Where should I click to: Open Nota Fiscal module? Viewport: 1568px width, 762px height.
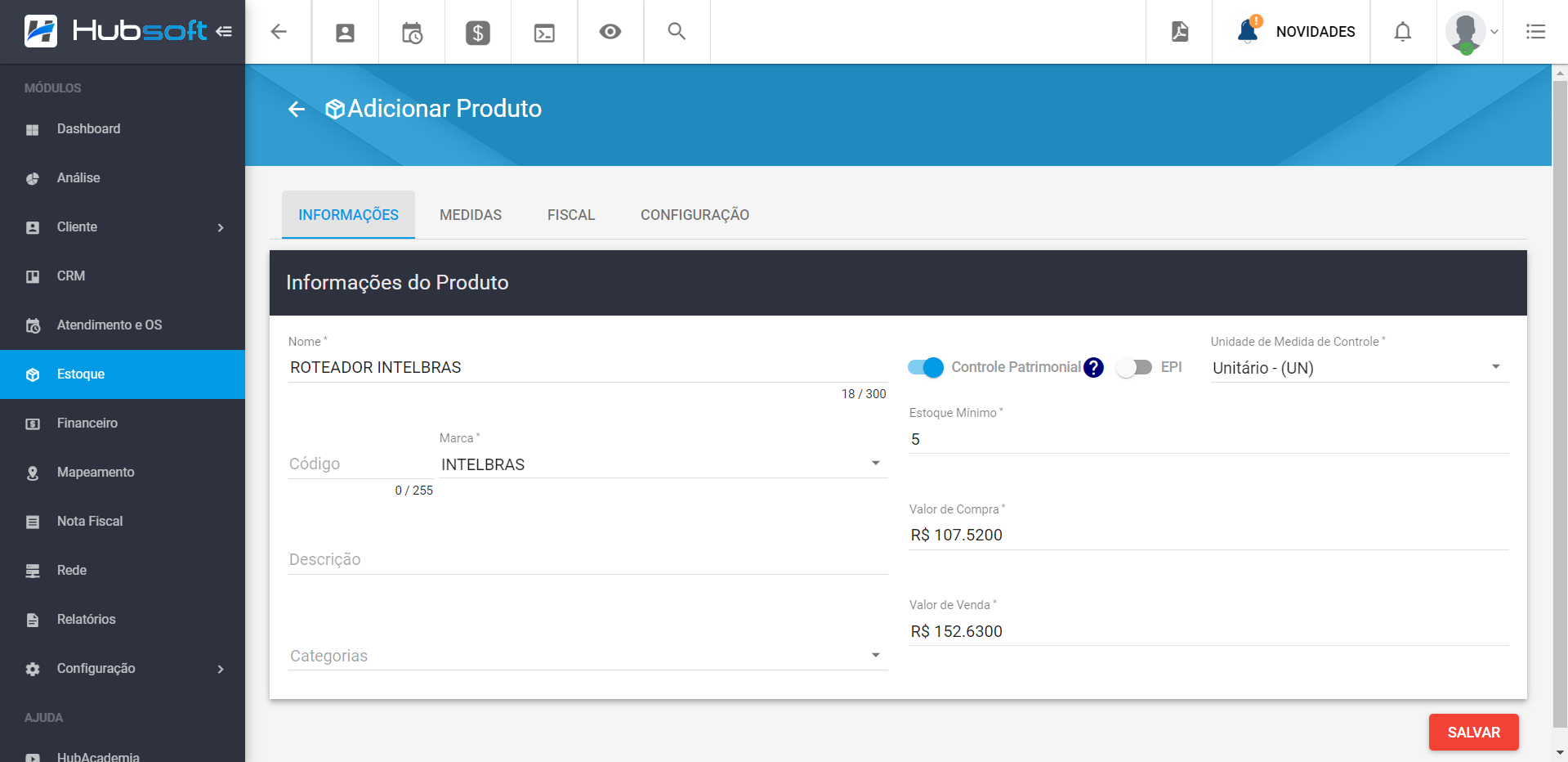[x=123, y=522]
